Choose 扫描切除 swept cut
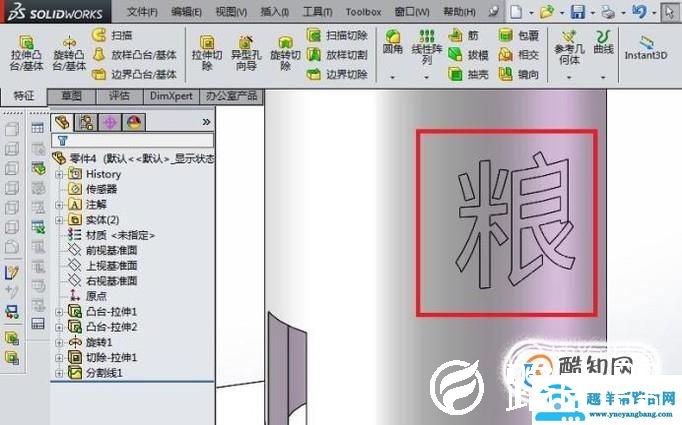Viewport: 682px width, 425px height. pyautogui.click(x=337, y=35)
